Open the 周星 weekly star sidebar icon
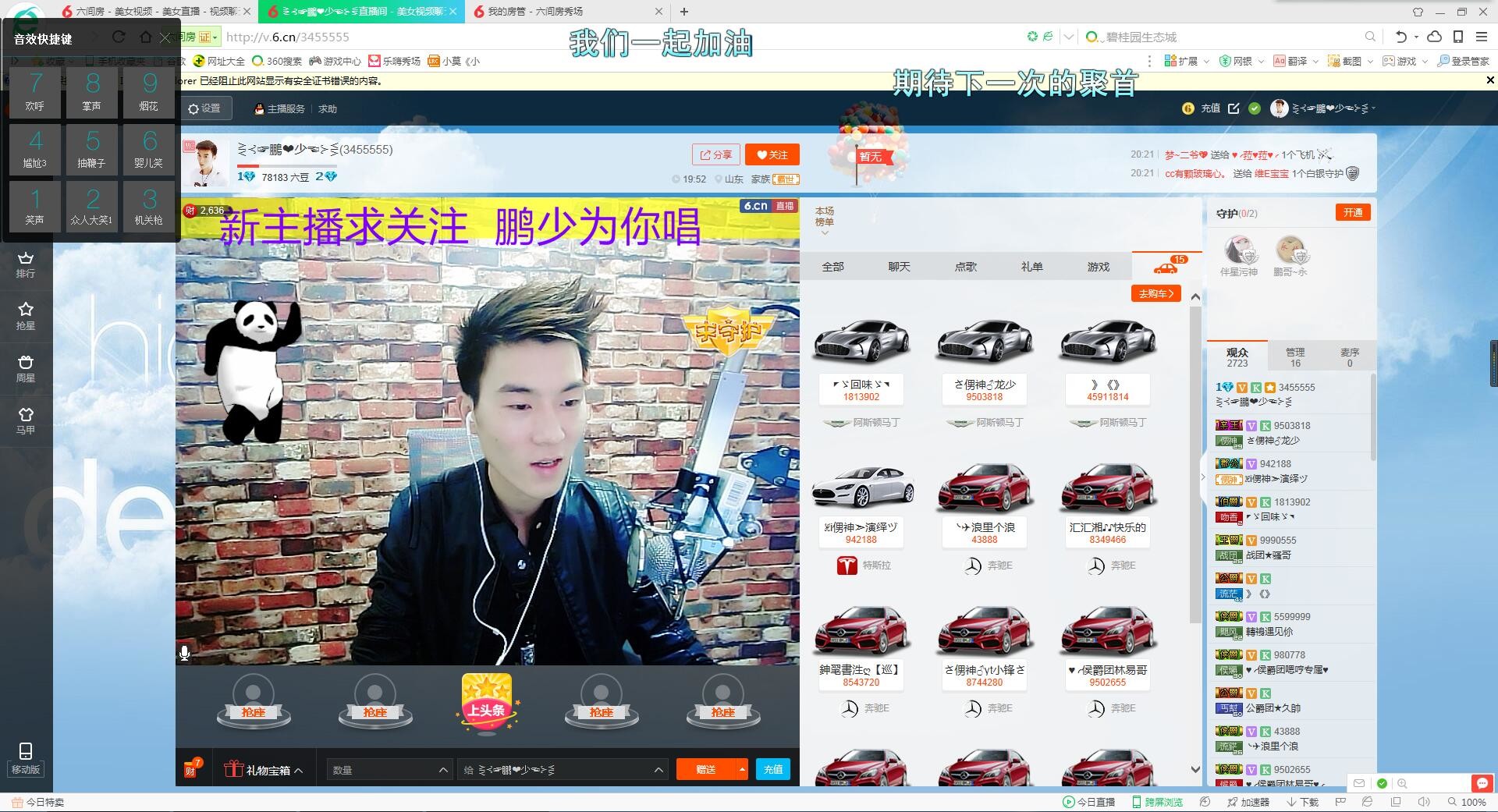 tap(26, 368)
